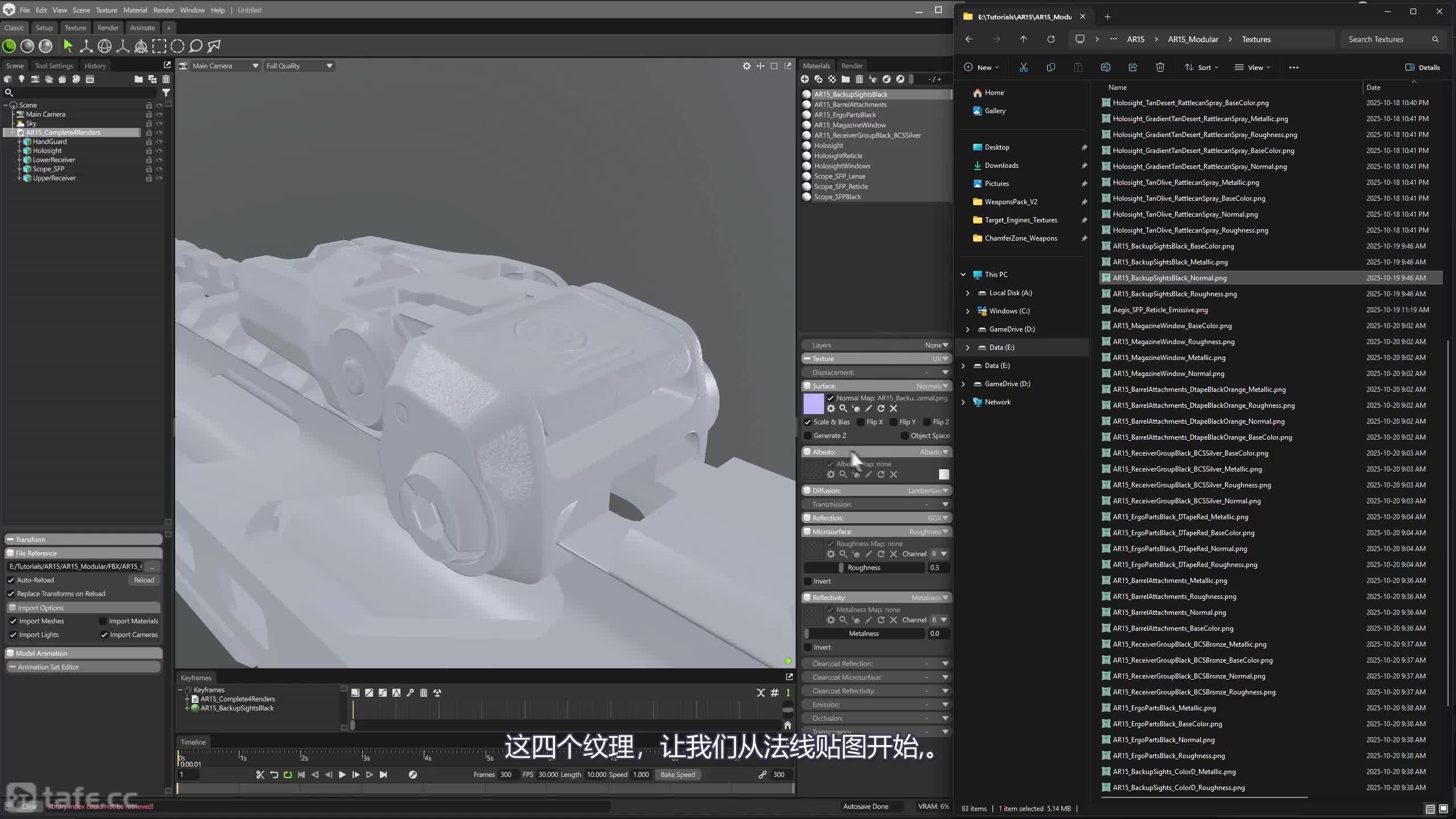Viewport: 1456px width, 819px height.
Task: Switch to the Animate workspace tab
Action: 142,27
